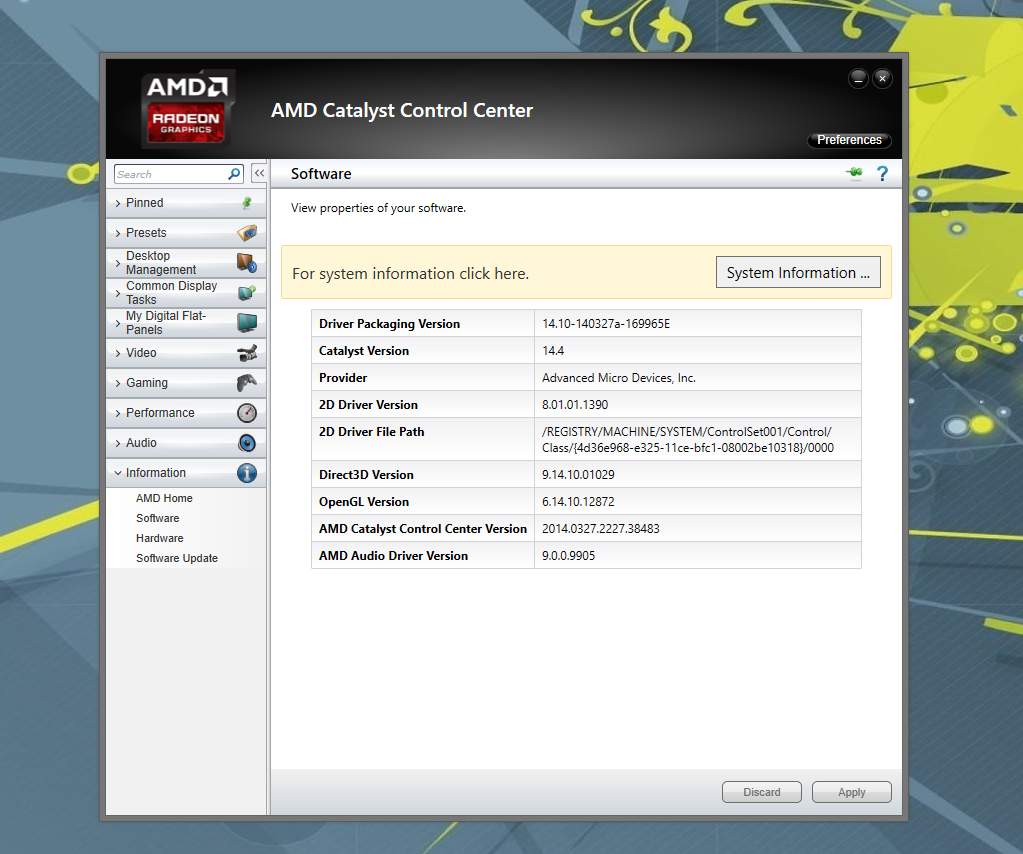Viewport: 1023px width, 854px height.
Task: Expand the Pinned section
Action: click(x=186, y=203)
